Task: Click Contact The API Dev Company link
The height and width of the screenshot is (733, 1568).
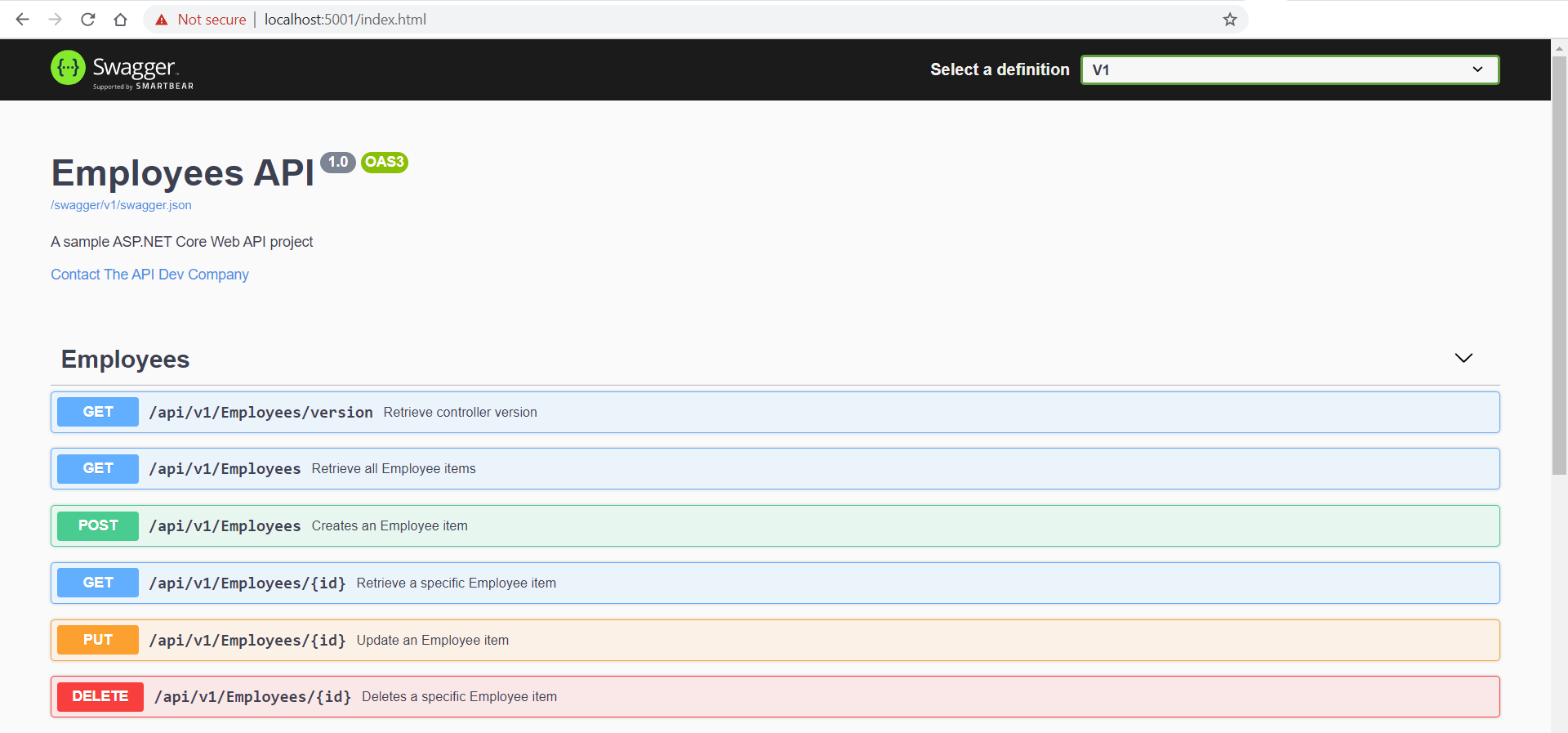Action: click(x=149, y=275)
